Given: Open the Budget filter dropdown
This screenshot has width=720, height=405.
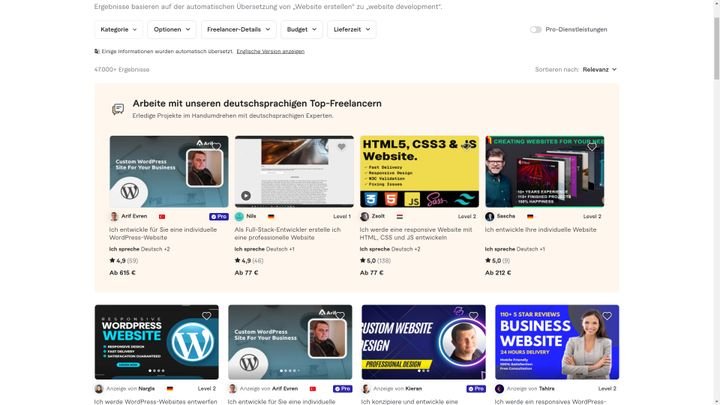Looking at the screenshot, I should (302, 29).
